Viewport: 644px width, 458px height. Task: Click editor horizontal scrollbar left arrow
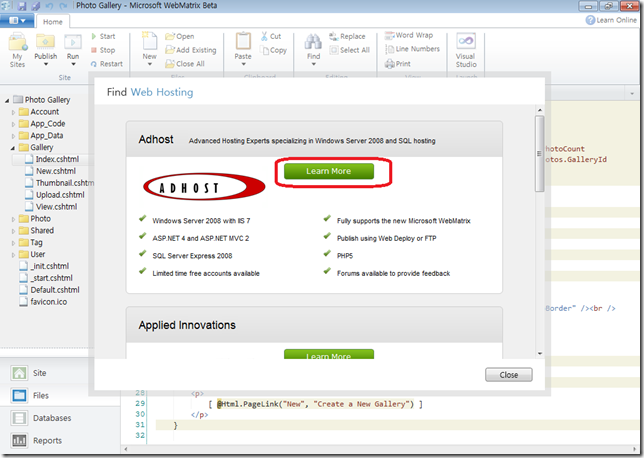tap(126, 449)
